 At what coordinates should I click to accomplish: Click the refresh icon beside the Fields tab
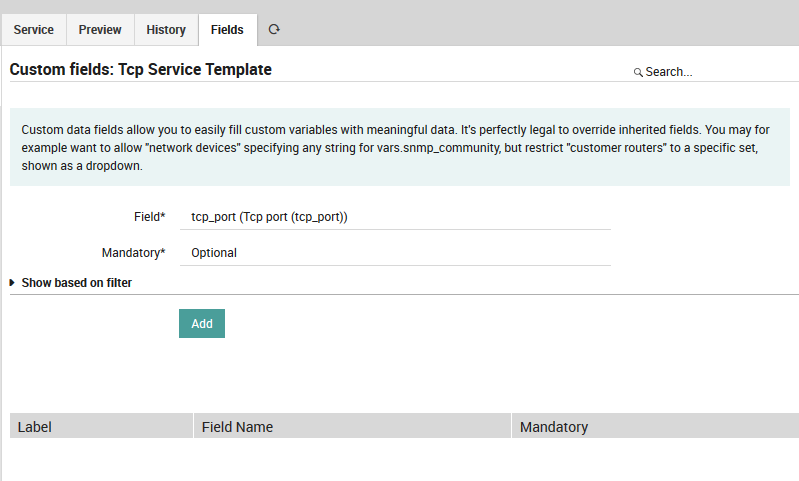click(274, 30)
